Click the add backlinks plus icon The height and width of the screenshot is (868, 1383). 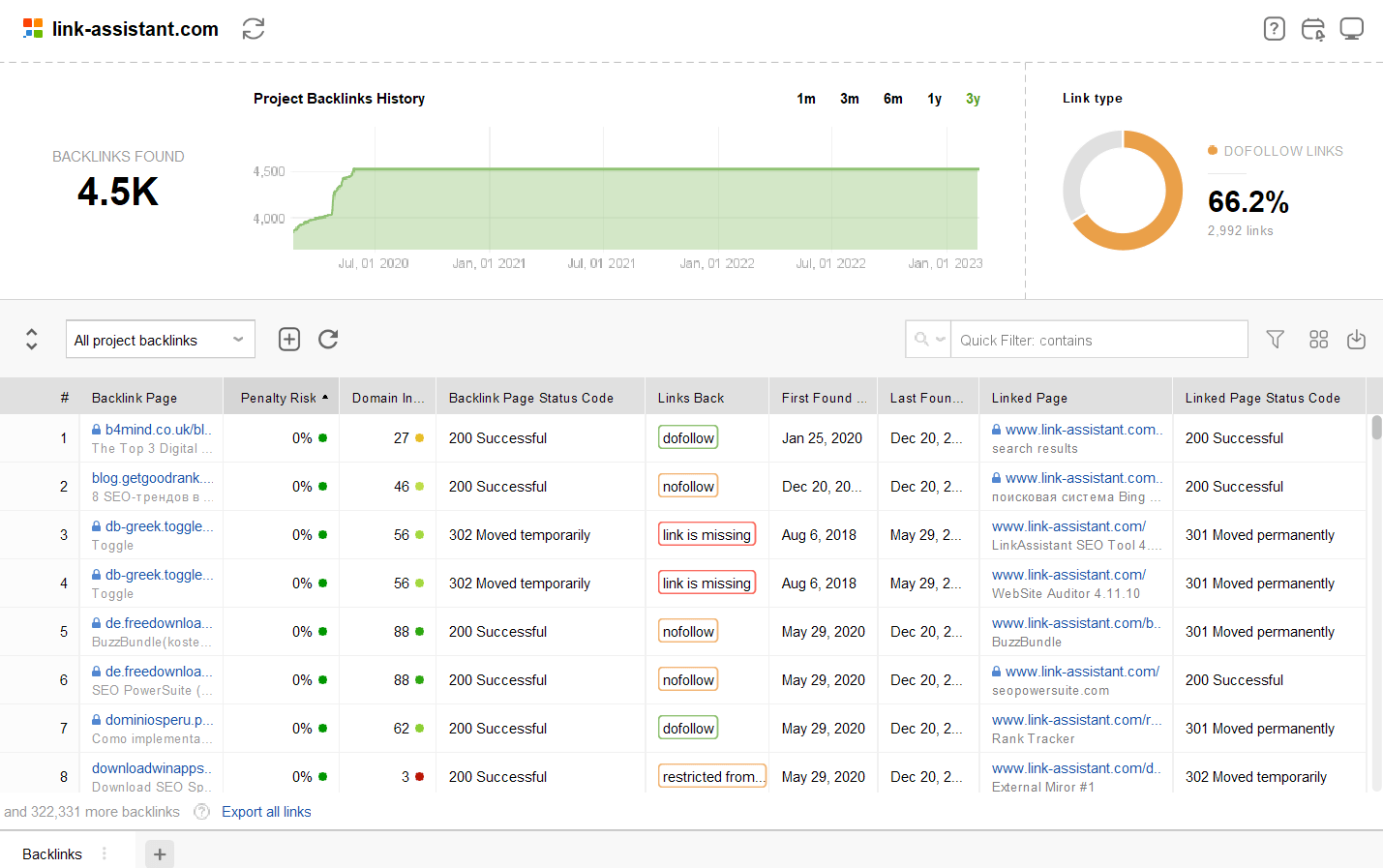[289, 339]
